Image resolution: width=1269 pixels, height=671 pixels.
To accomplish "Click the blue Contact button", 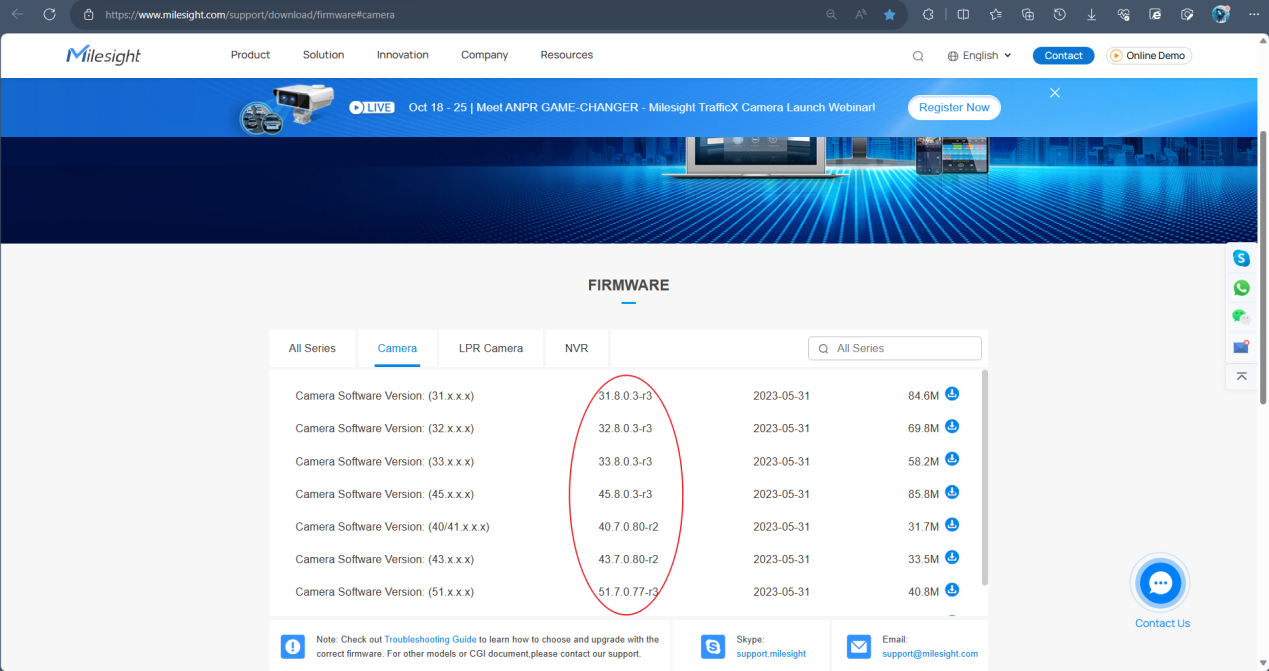I will point(1063,56).
